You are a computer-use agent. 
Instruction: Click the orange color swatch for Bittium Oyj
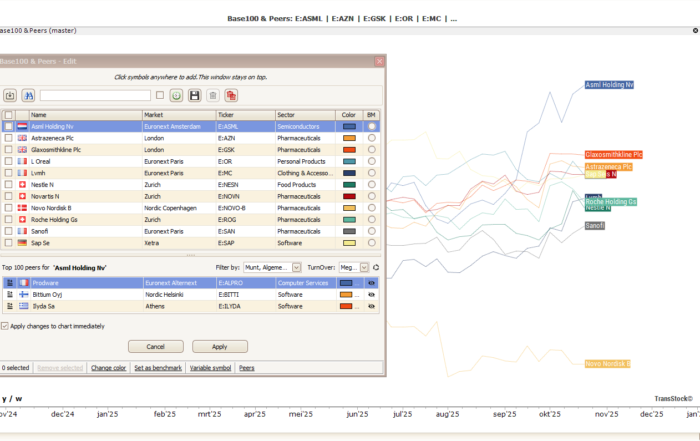346,295
